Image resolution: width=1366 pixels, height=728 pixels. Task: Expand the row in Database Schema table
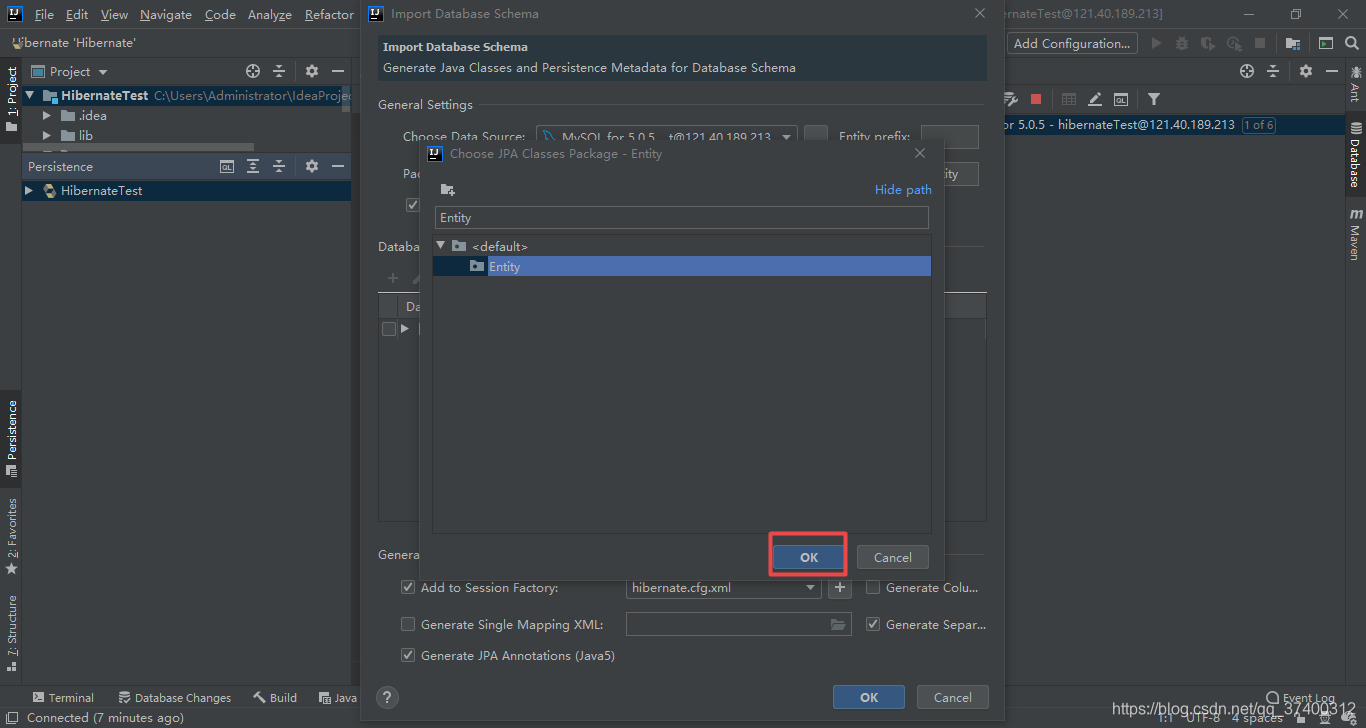click(x=405, y=329)
